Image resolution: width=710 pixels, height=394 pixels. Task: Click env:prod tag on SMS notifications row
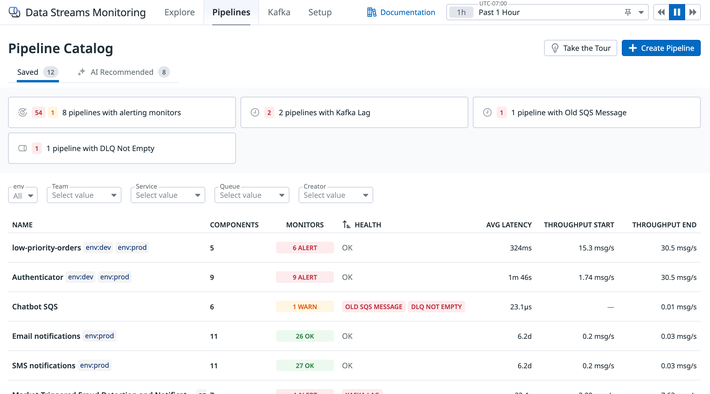click(x=94, y=365)
